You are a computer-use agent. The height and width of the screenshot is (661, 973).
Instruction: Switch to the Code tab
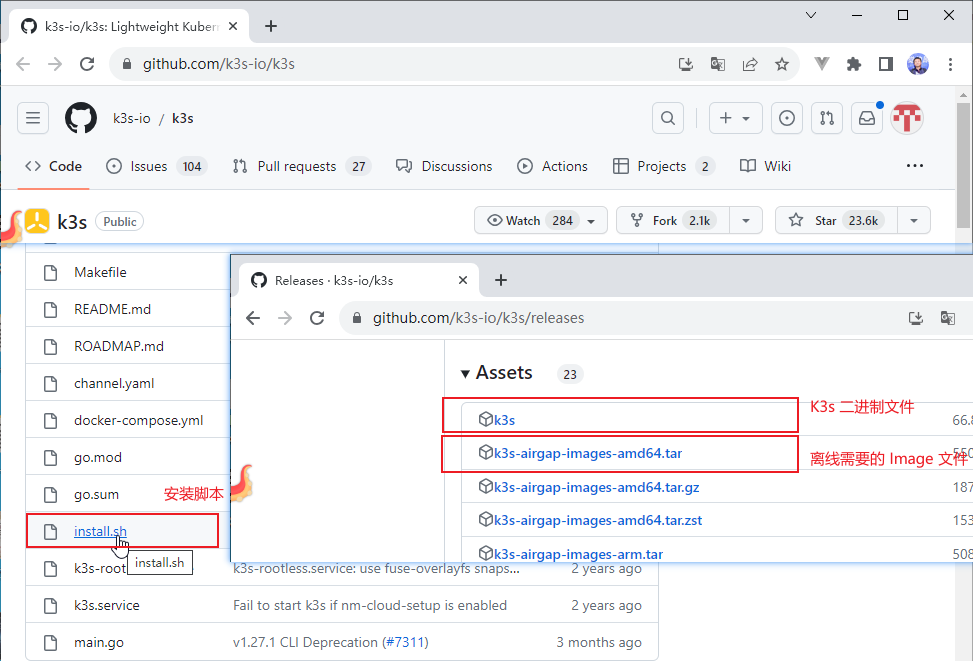tap(53, 166)
